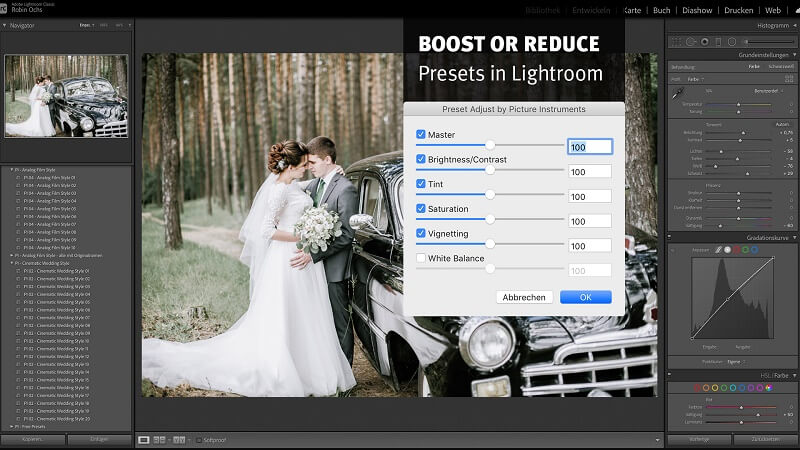The image size is (800, 450).
Task: Choose the purple HSL color circle
Action: (751, 388)
